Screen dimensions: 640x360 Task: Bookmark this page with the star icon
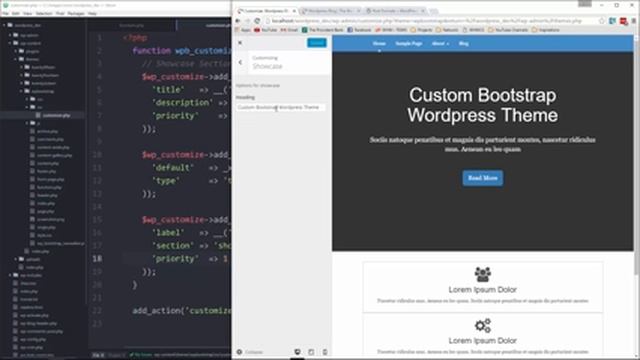(602, 21)
